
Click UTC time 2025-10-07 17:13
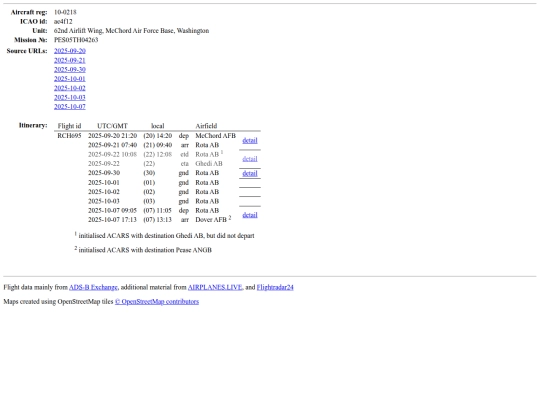click(x=112, y=220)
